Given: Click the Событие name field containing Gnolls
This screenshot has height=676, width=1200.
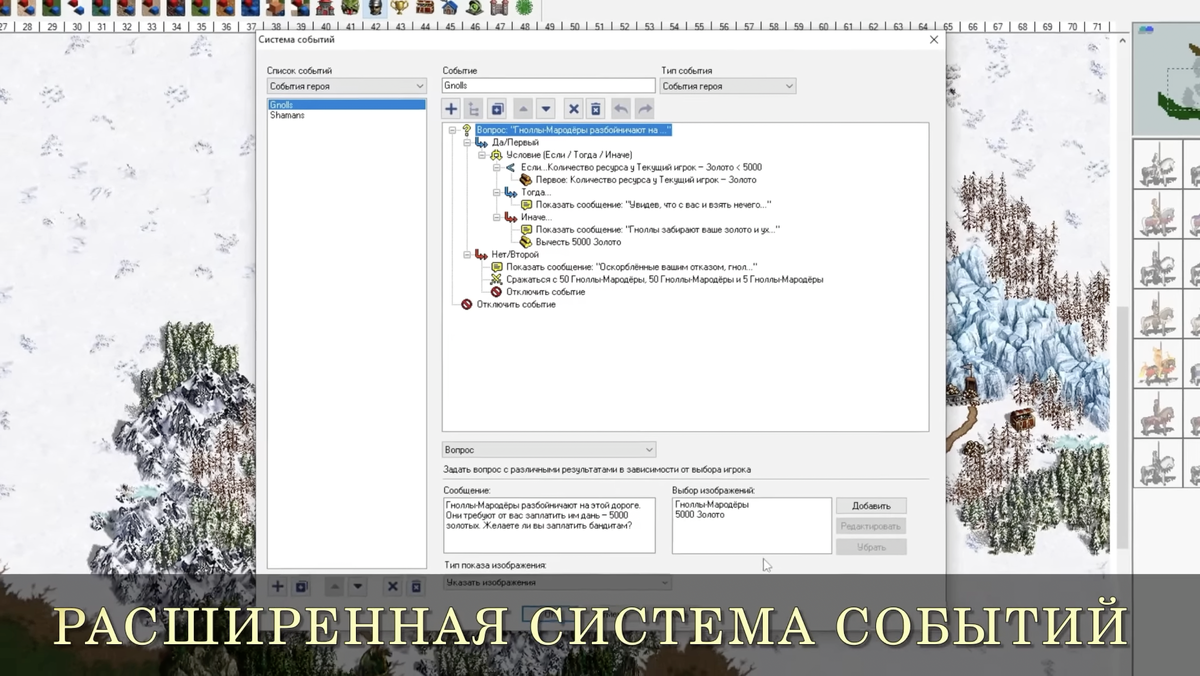Looking at the screenshot, I should (x=549, y=86).
